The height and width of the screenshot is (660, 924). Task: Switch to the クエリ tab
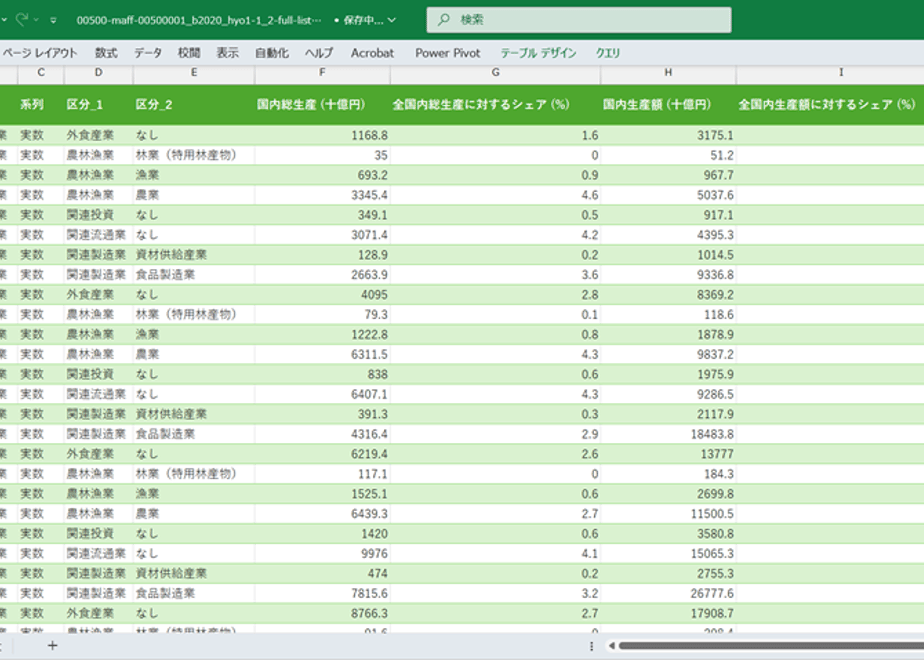(x=608, y=53)
